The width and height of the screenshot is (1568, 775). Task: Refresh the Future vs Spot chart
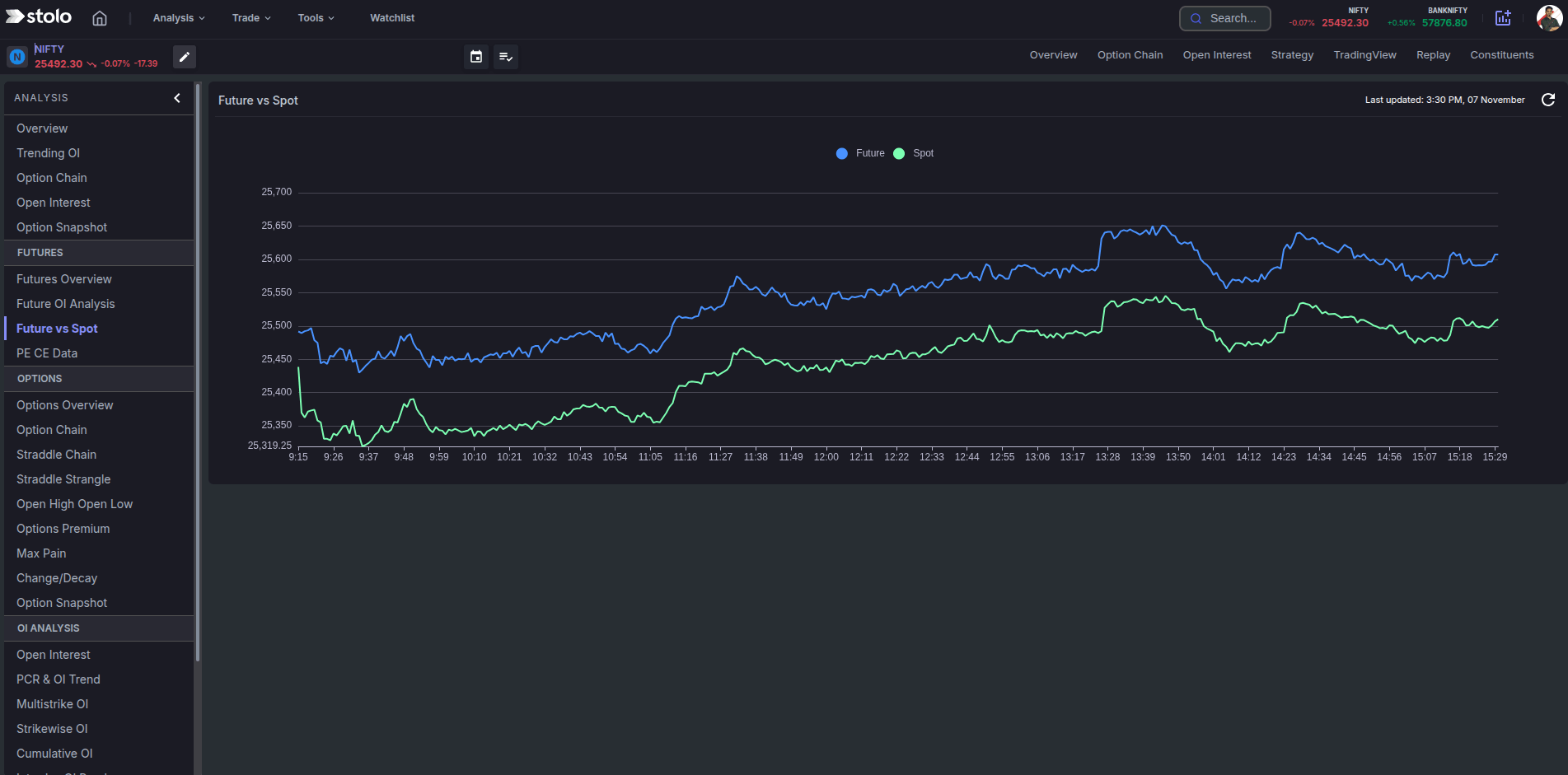point(1549,100)
